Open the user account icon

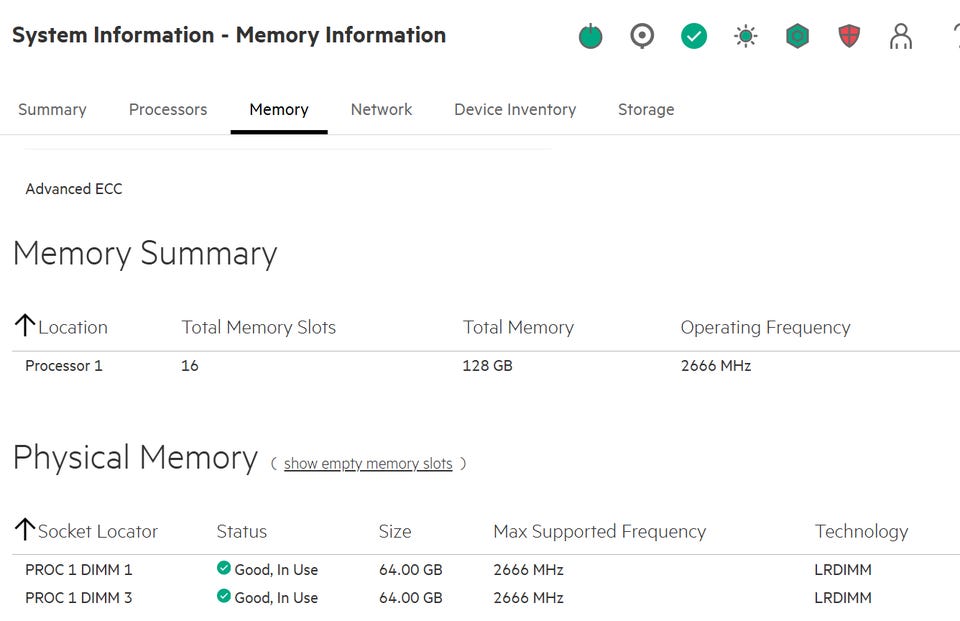point(901,37)
